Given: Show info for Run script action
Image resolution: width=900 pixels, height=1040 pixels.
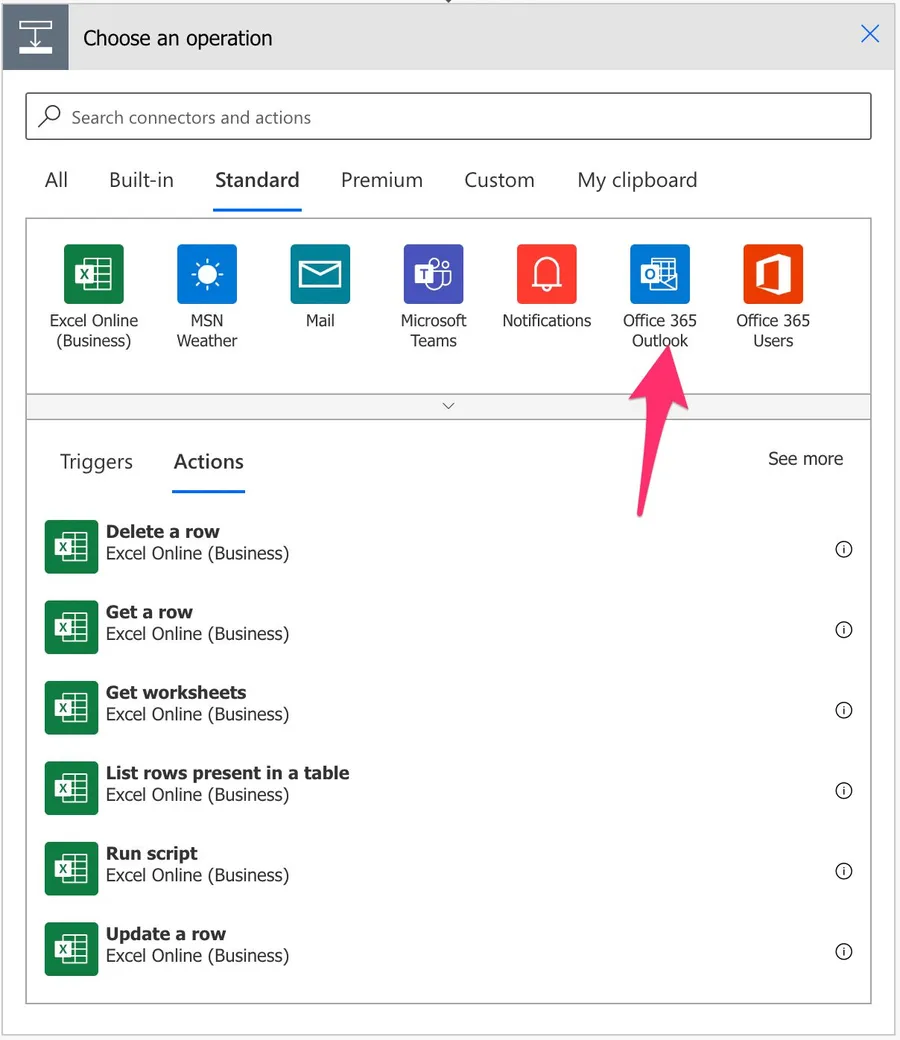Looking at the screenshot, I should [x=844, y=871].
